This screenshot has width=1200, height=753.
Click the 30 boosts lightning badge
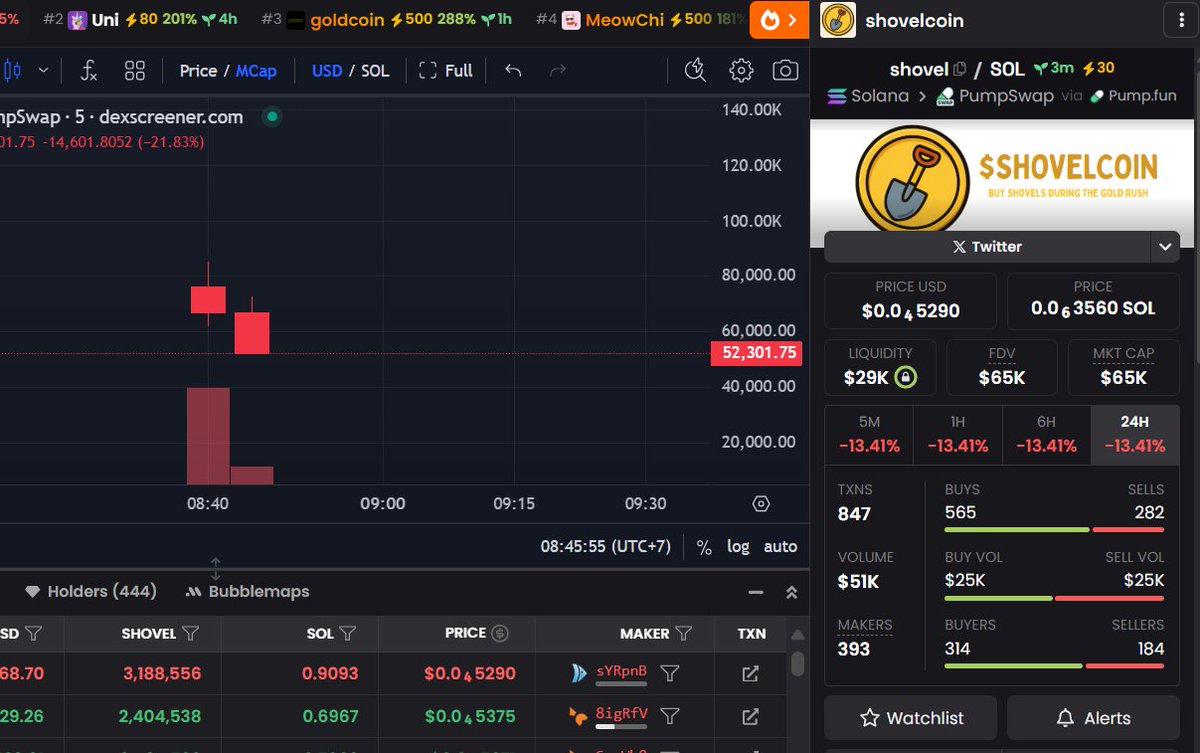click(1099, 68)
